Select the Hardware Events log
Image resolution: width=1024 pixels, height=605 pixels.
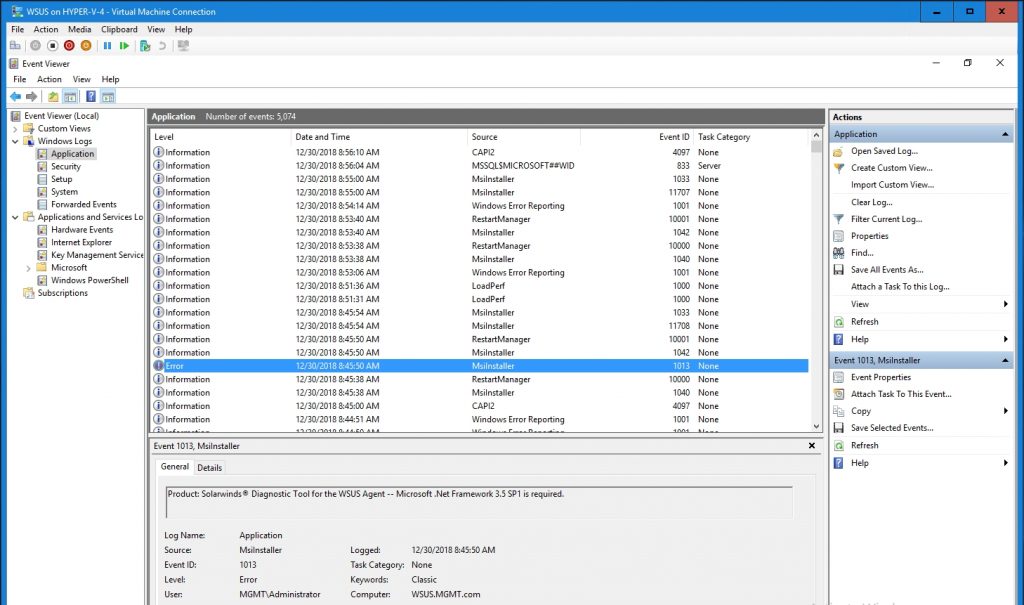[82, 230]
